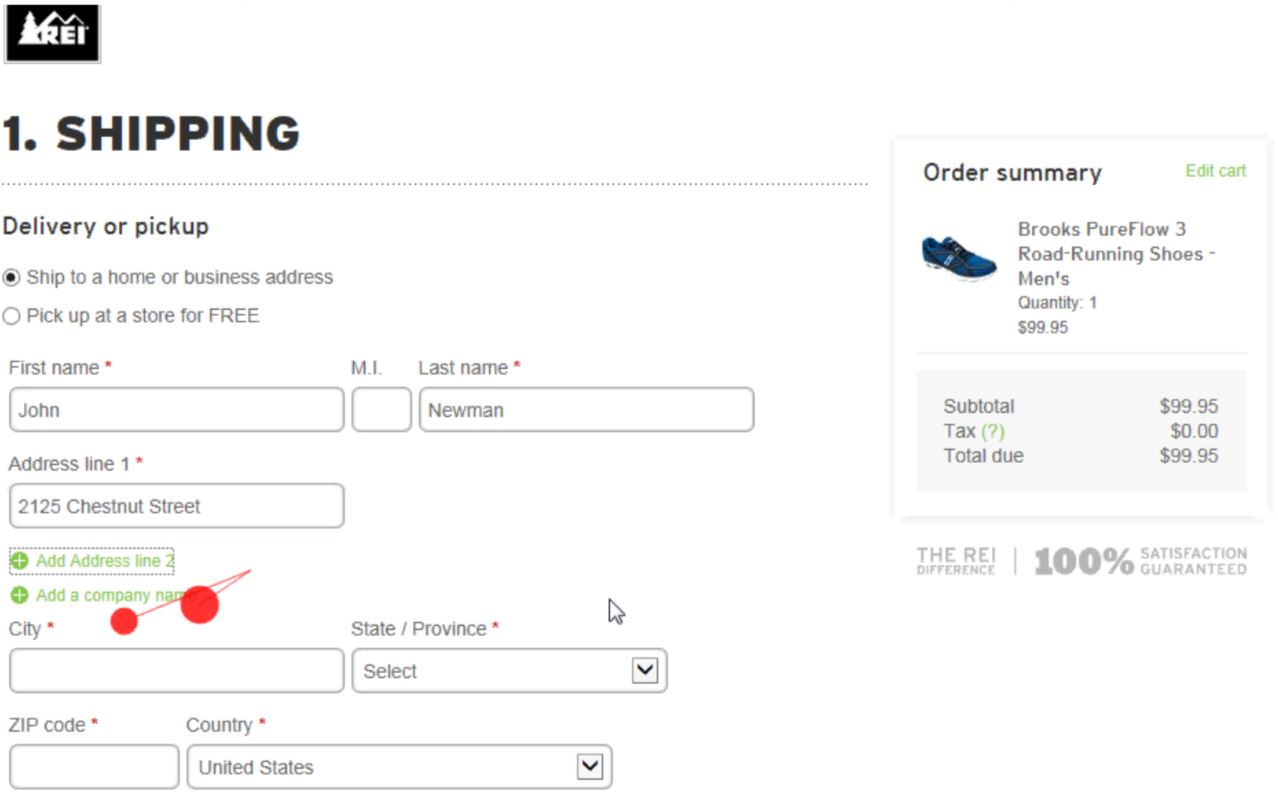This screenshot has width=1278, height=808.
Task: Open the Brooks PureFlow shoe thumbnail
Action: tap(959, 259)
